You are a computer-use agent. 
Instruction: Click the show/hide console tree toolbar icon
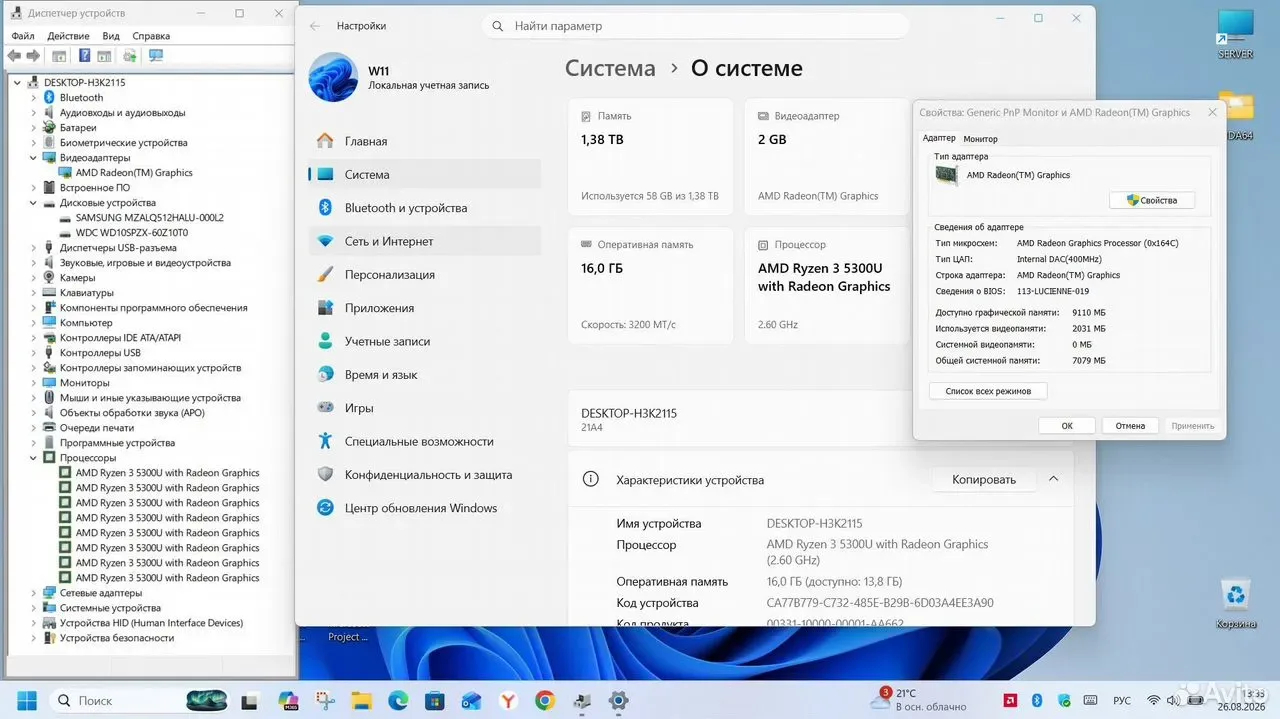click(59, 56)
